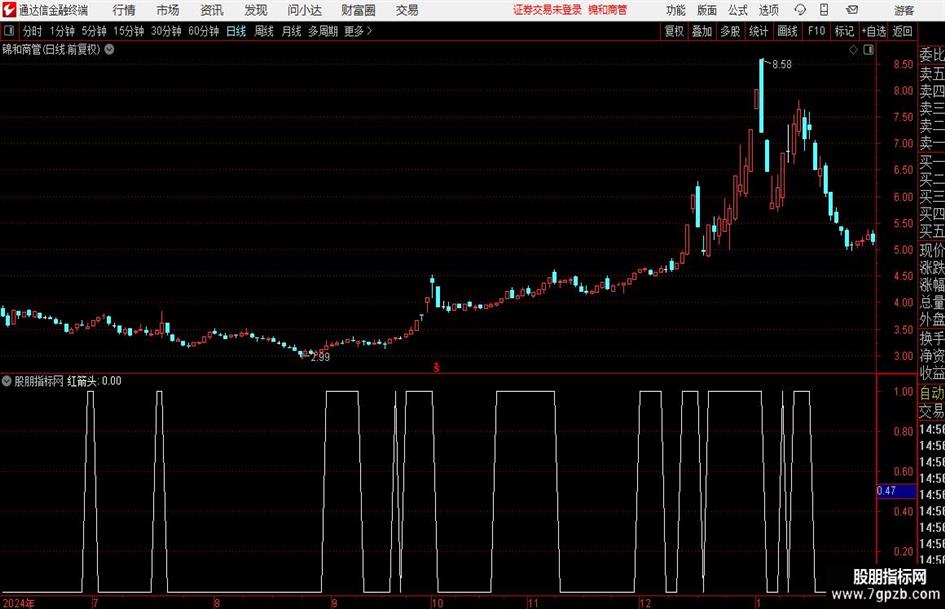This screenshot has width=945, height=609.
Task: Switch to 30分钟 chart period
Action: click(x=166, y=31)
